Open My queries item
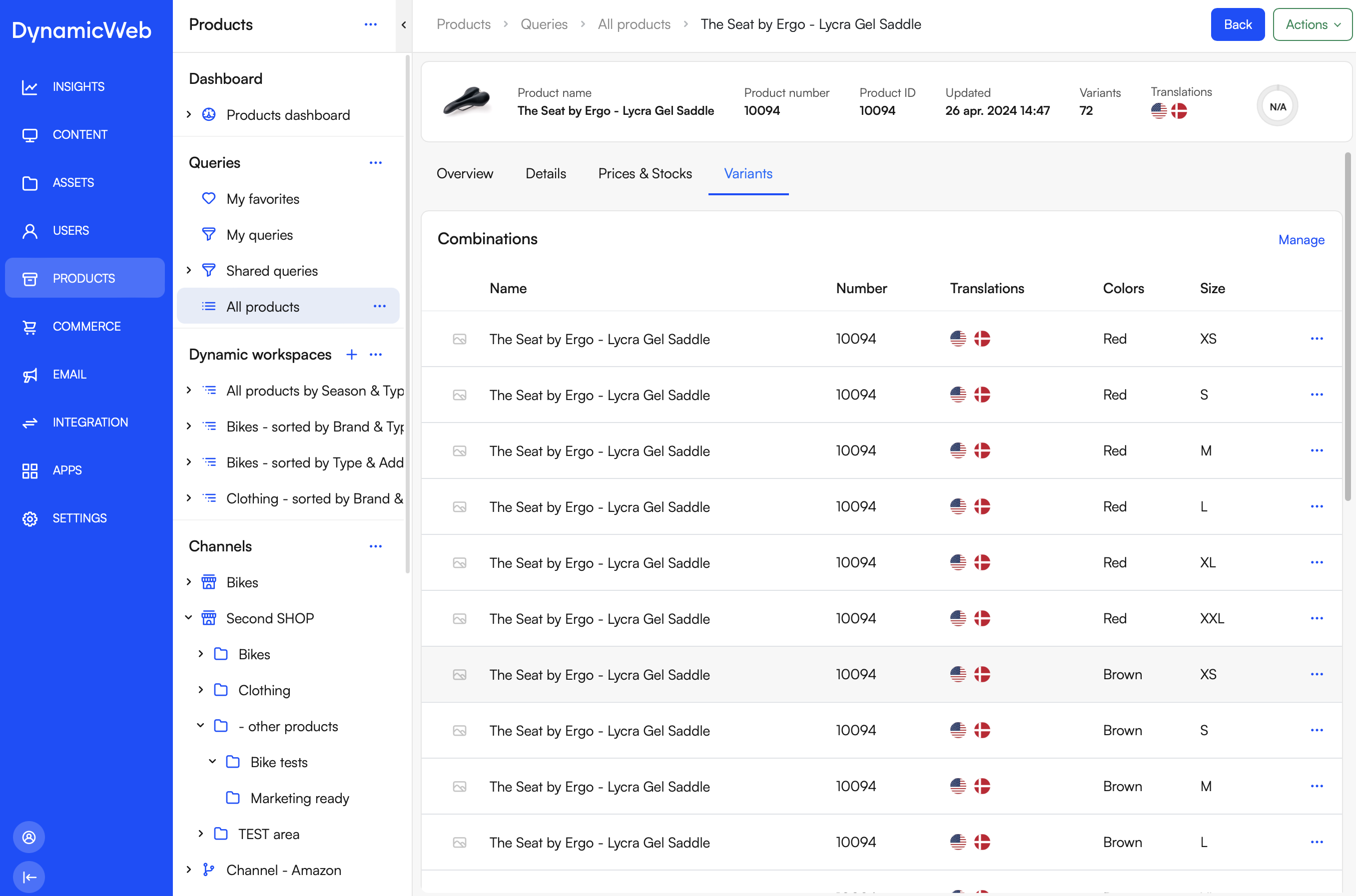The image size is (1356, 896). 259,235
